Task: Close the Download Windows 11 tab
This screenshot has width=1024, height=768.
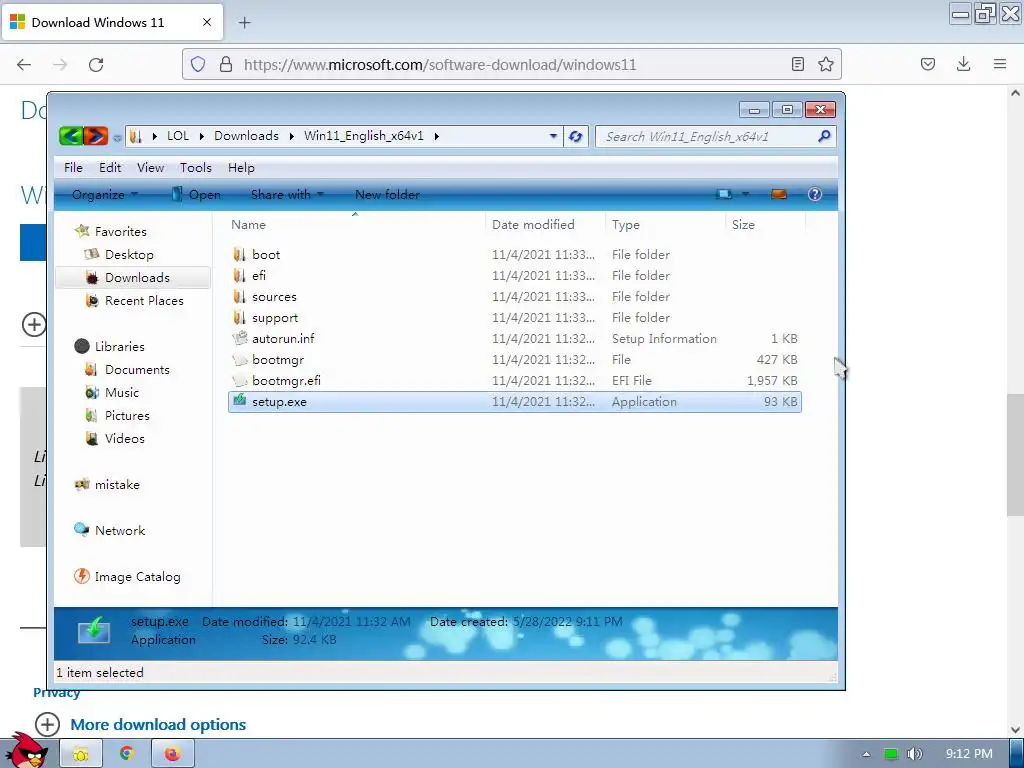Action: 207,22
